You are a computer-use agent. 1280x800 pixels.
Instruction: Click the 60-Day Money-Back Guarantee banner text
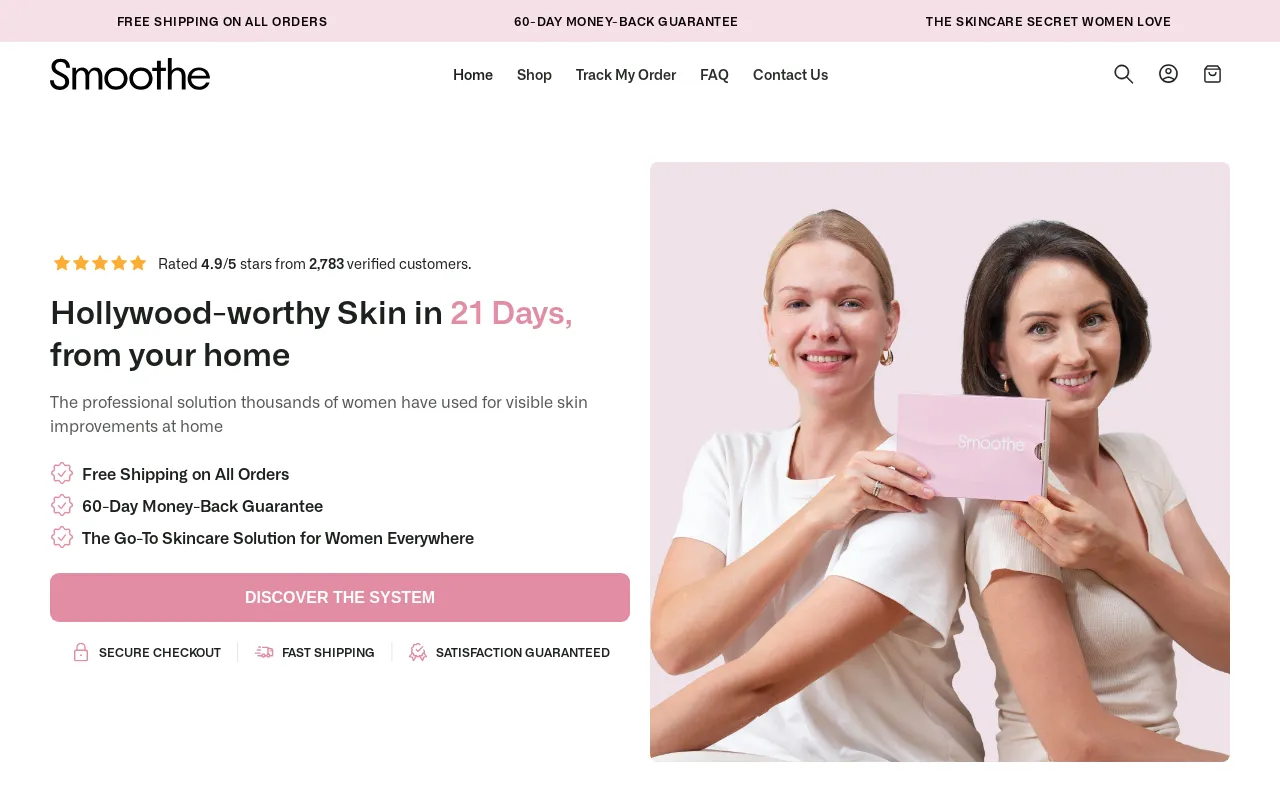tap(626, 21)
